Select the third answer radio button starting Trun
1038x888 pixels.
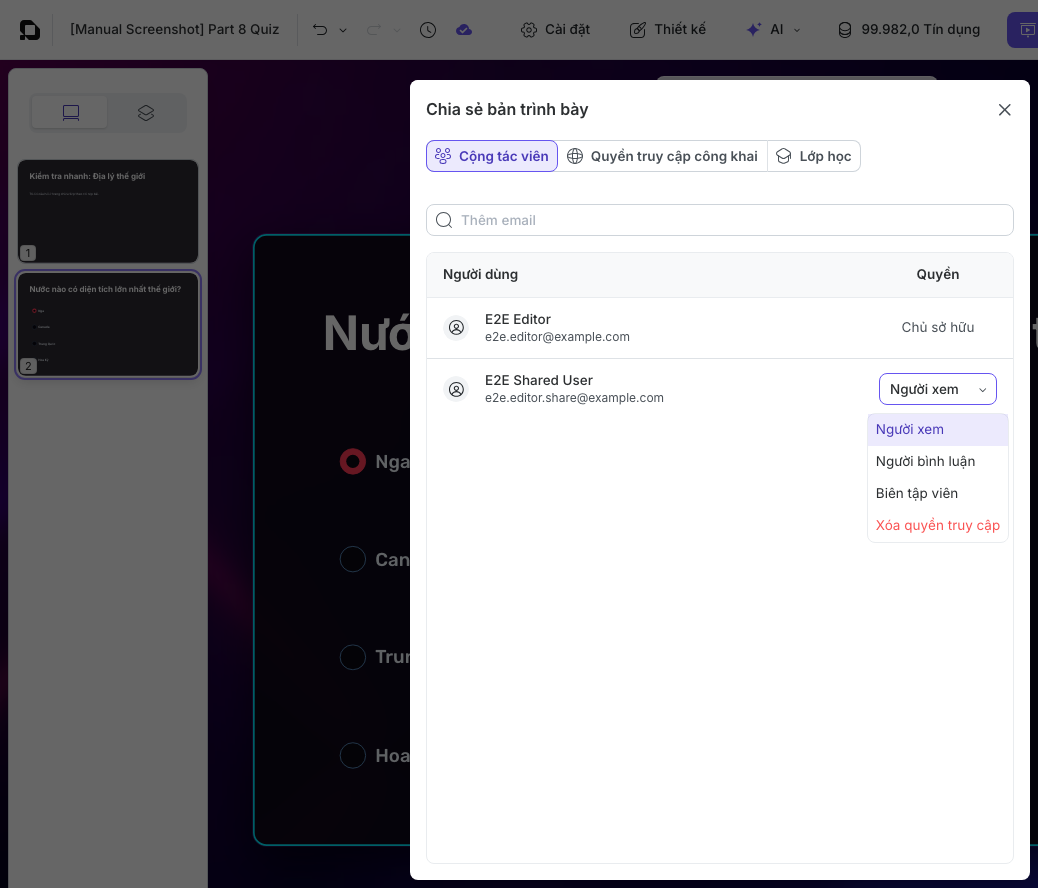coord(353,657)
